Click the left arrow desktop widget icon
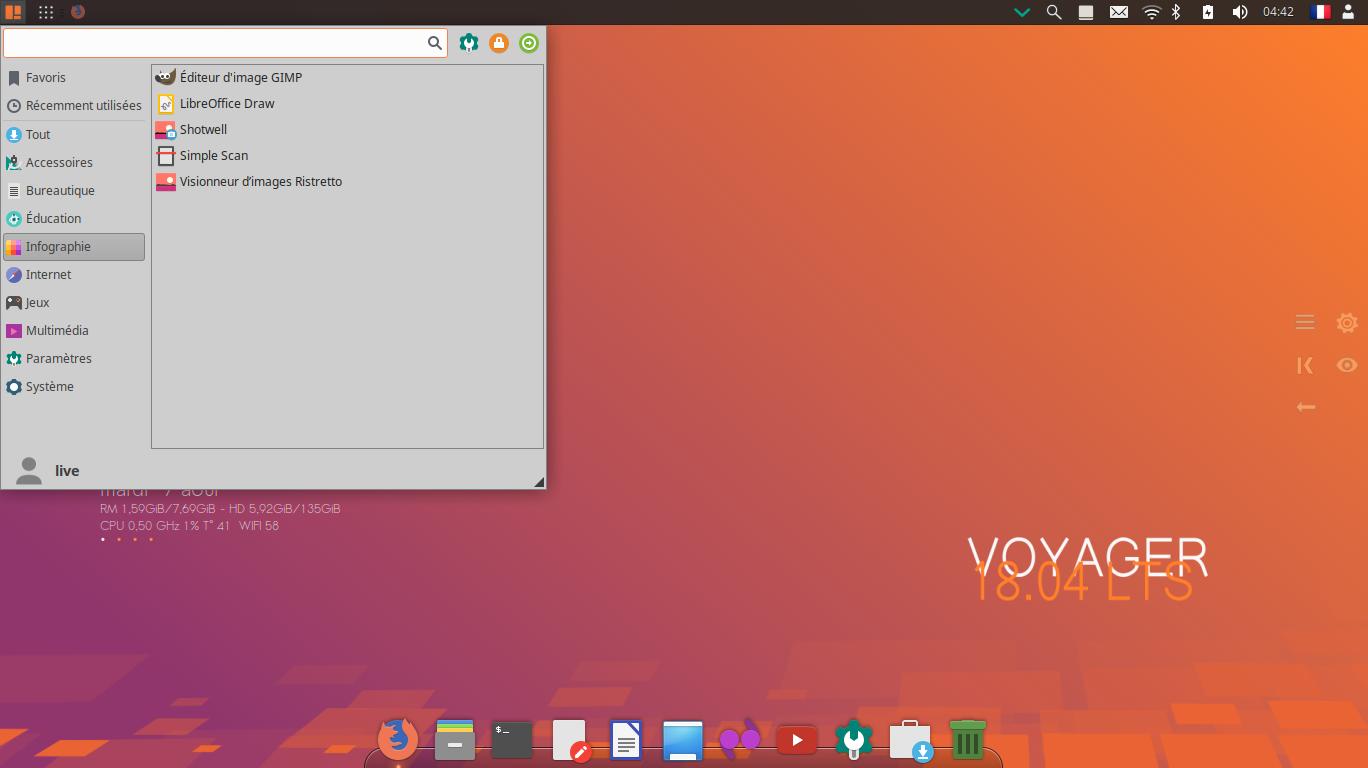This screenshot has height=768, width=1368. click(1305, 407)
